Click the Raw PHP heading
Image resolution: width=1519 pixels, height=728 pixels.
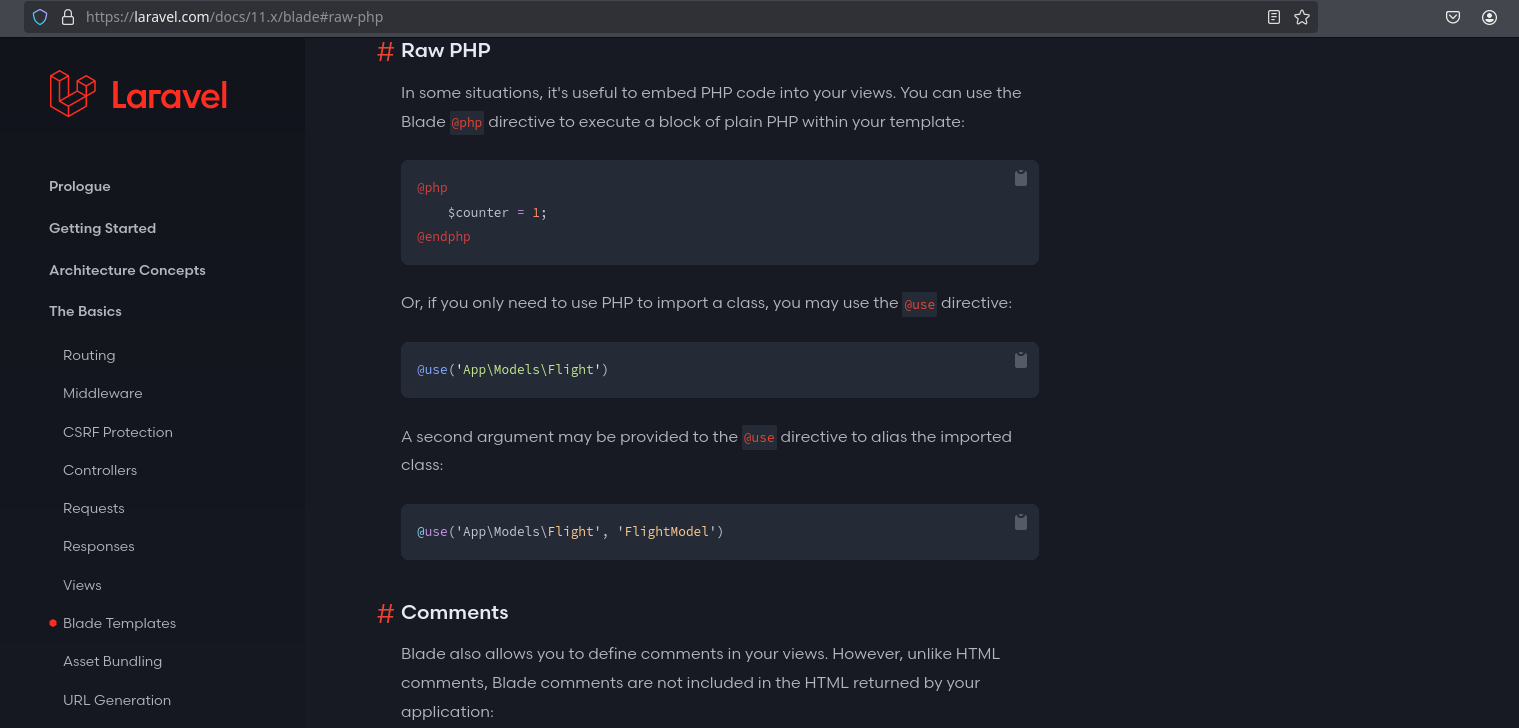[446, 50]
